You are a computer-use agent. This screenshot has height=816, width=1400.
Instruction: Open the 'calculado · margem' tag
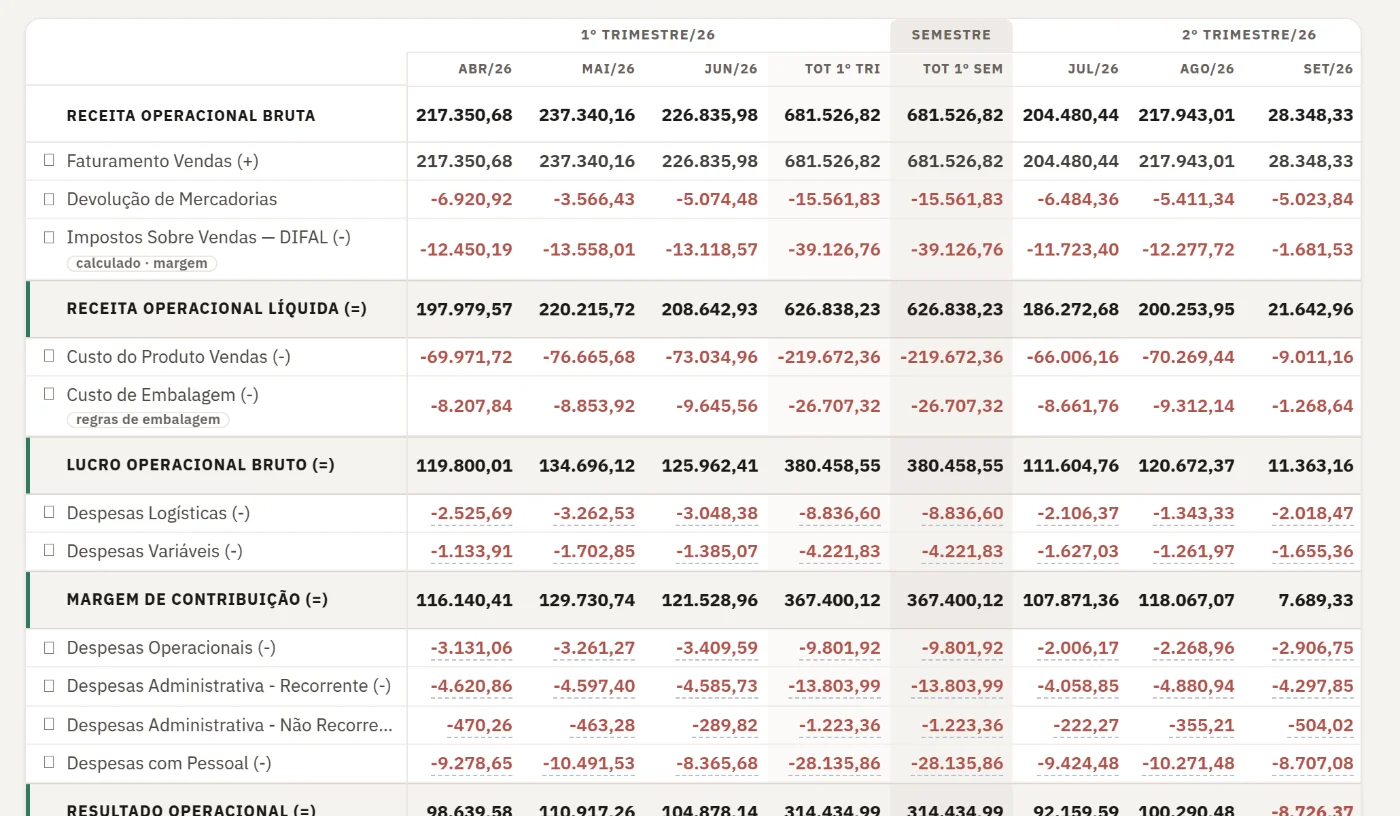(x=142, y=264)
